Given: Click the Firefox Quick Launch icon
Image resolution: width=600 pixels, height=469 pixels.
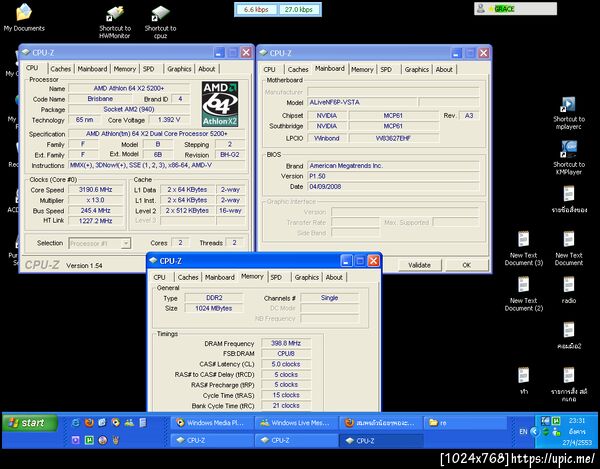Looking at the screenshot, I should [x=89, y=422].
